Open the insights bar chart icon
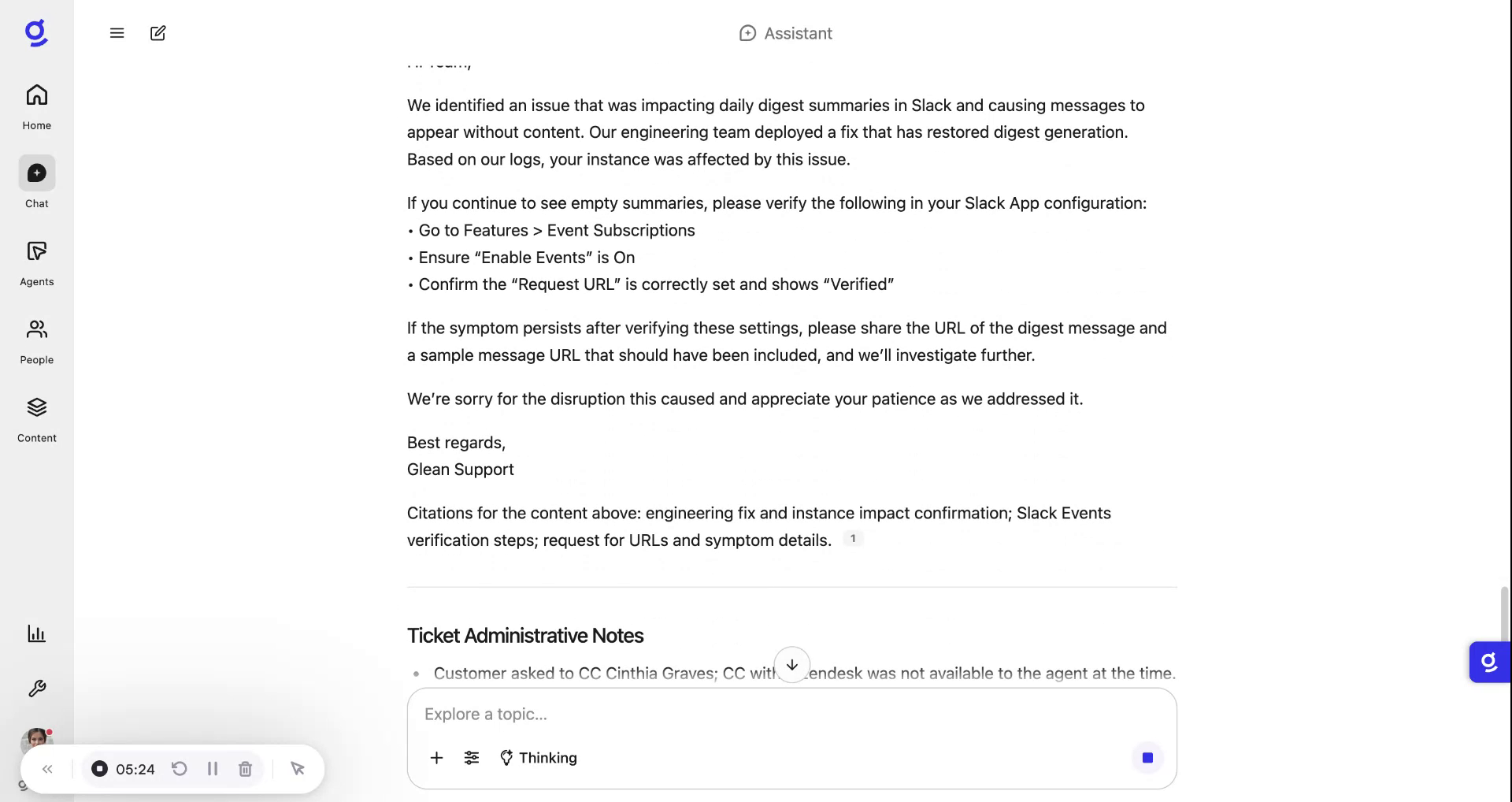The height and width of the screenshot is (802, 1512). (x=37, y=633)
